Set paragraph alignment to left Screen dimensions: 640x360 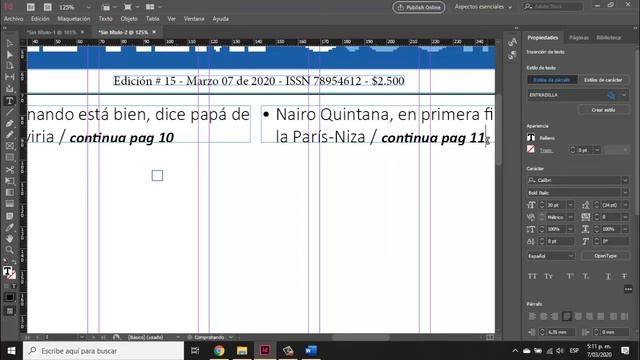click(x=532, y=316)
